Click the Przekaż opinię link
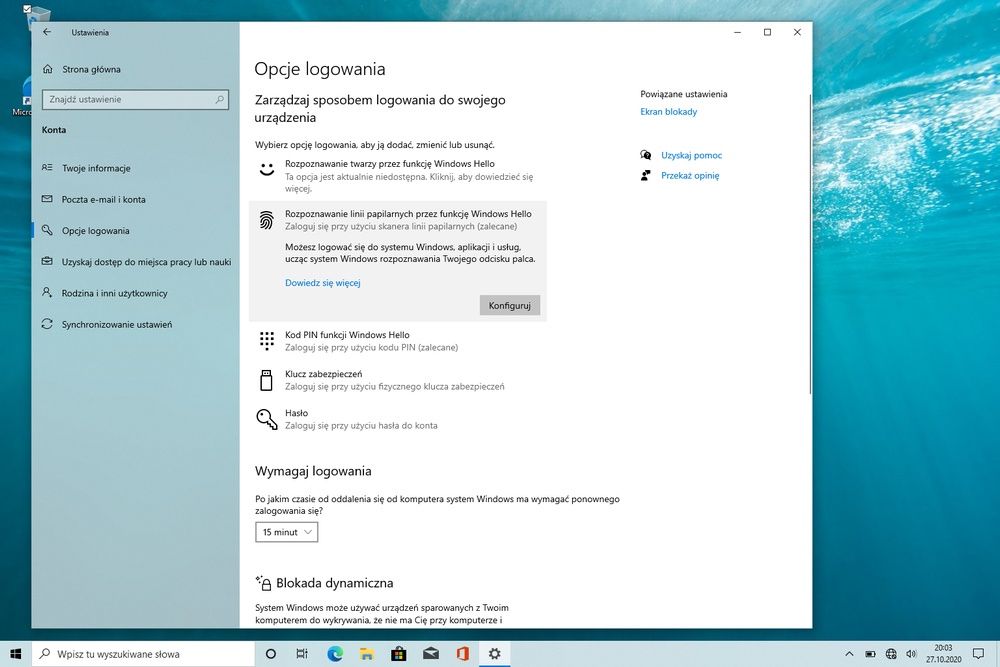This screenshot has width=1000, height=667. tap(690, 175)
